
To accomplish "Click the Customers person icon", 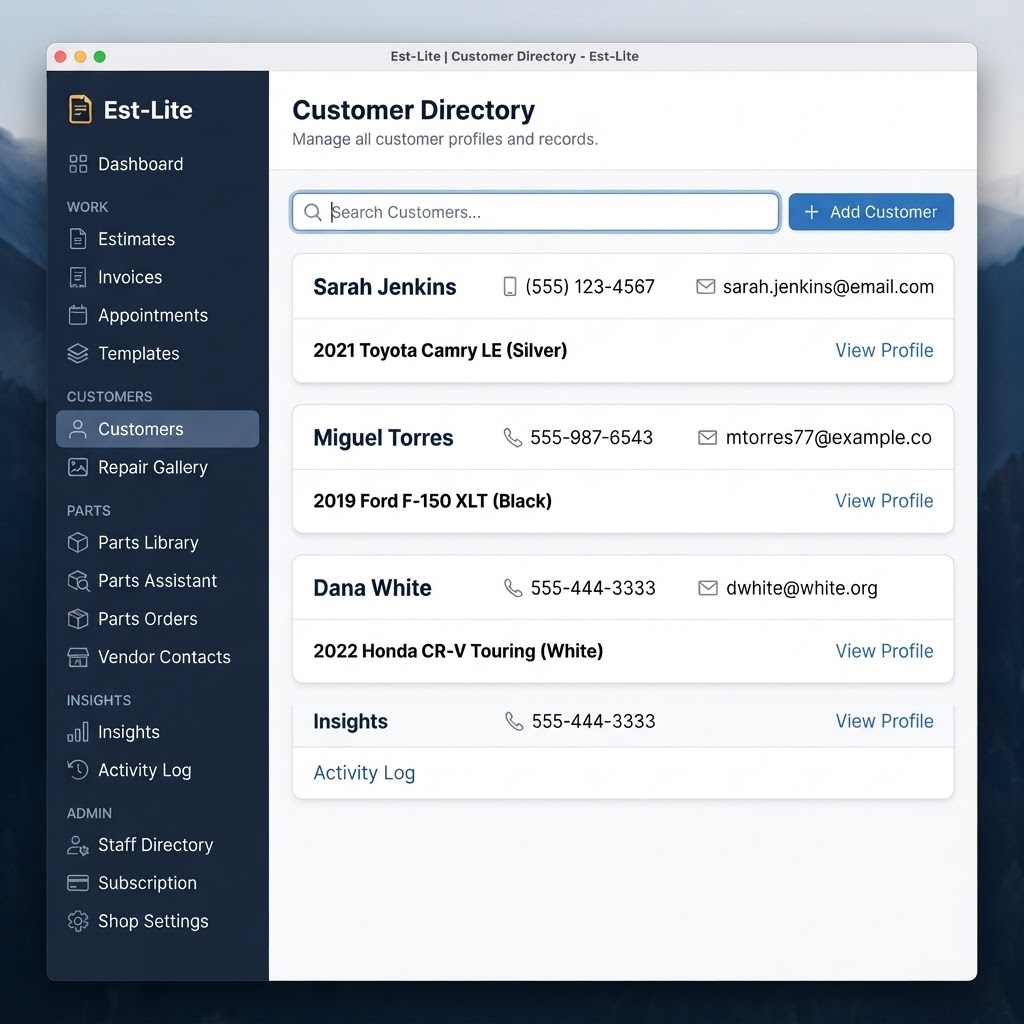I will (x=78, y=429).
